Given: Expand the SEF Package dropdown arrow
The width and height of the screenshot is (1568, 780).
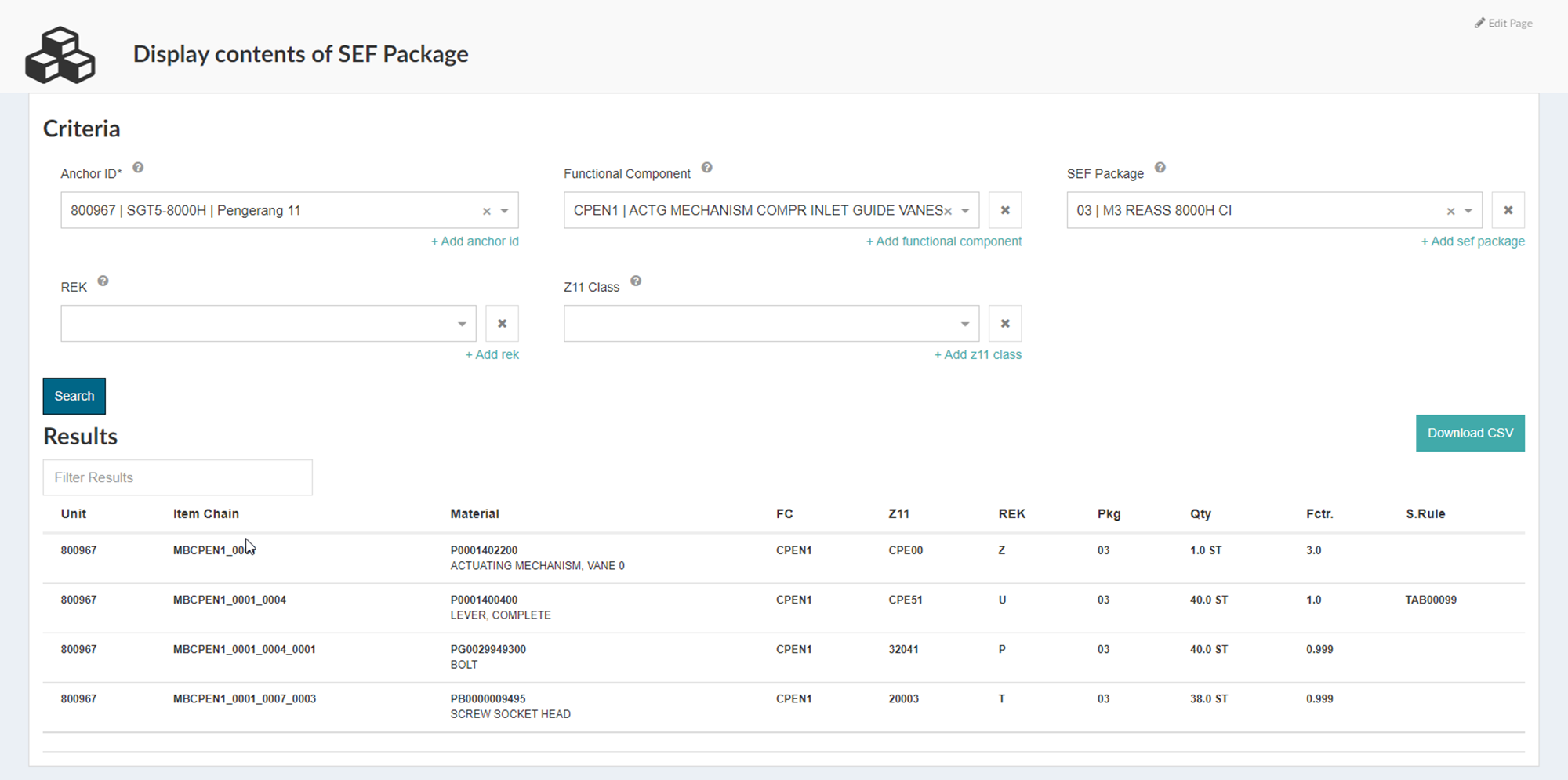Looking at the screenshot, I should pyautogui.click(x=1468, y=211).
